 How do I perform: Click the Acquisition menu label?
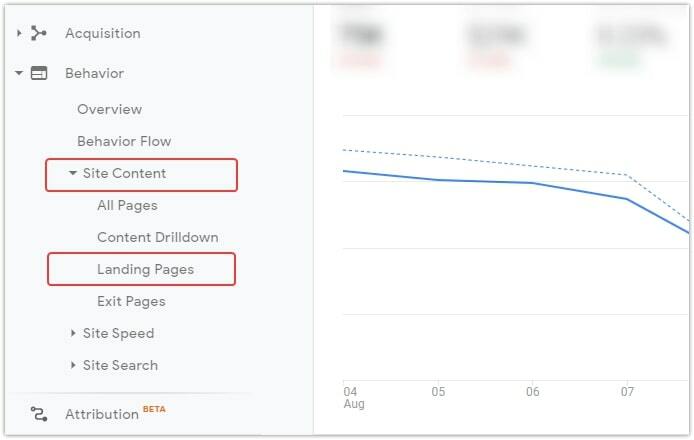point(103,34)
